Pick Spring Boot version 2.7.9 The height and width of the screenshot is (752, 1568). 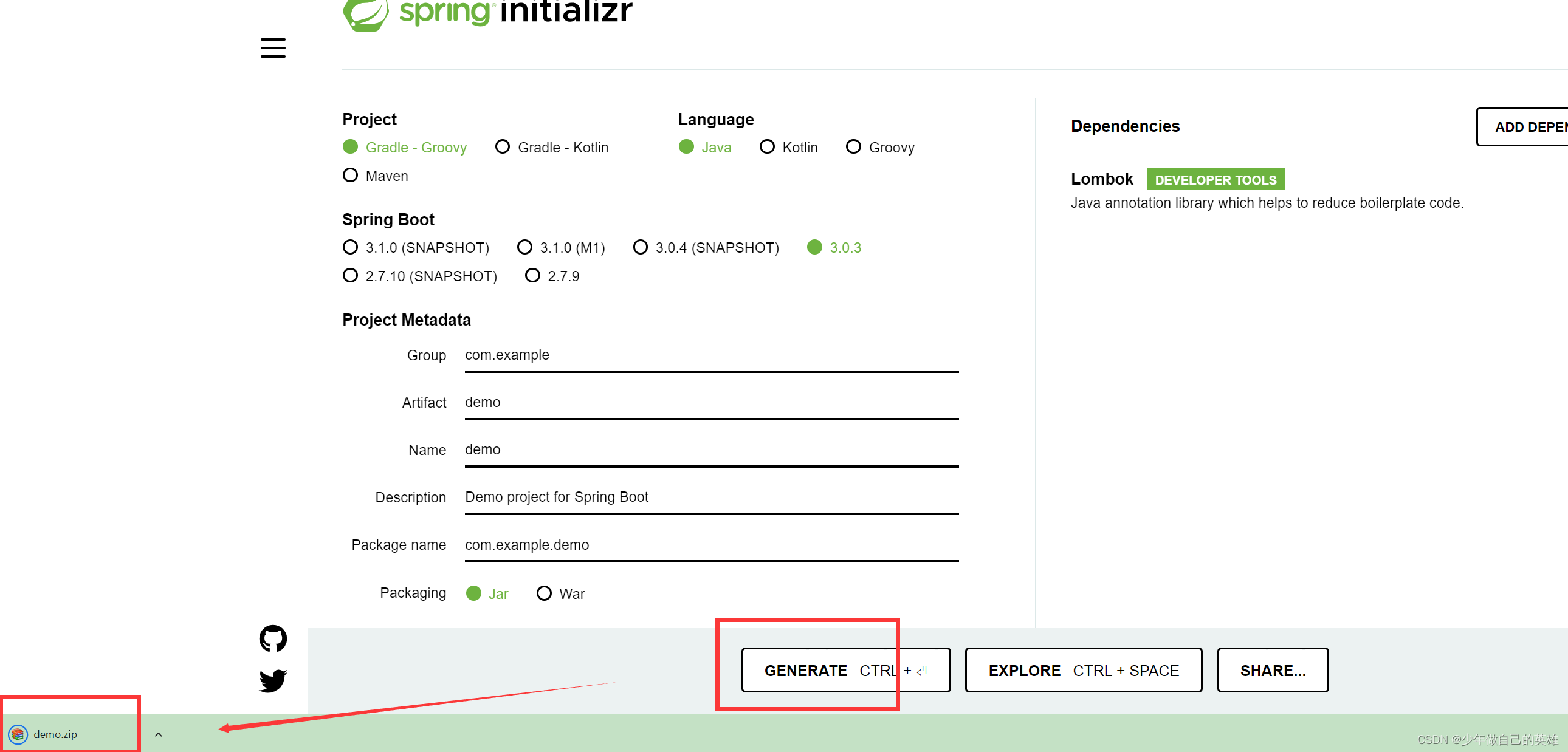click(x=532, y=276)
